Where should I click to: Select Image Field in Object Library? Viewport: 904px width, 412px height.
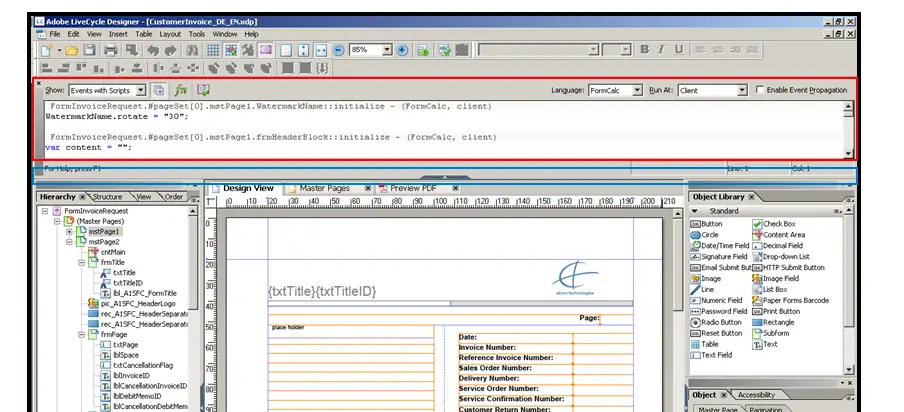775,278
